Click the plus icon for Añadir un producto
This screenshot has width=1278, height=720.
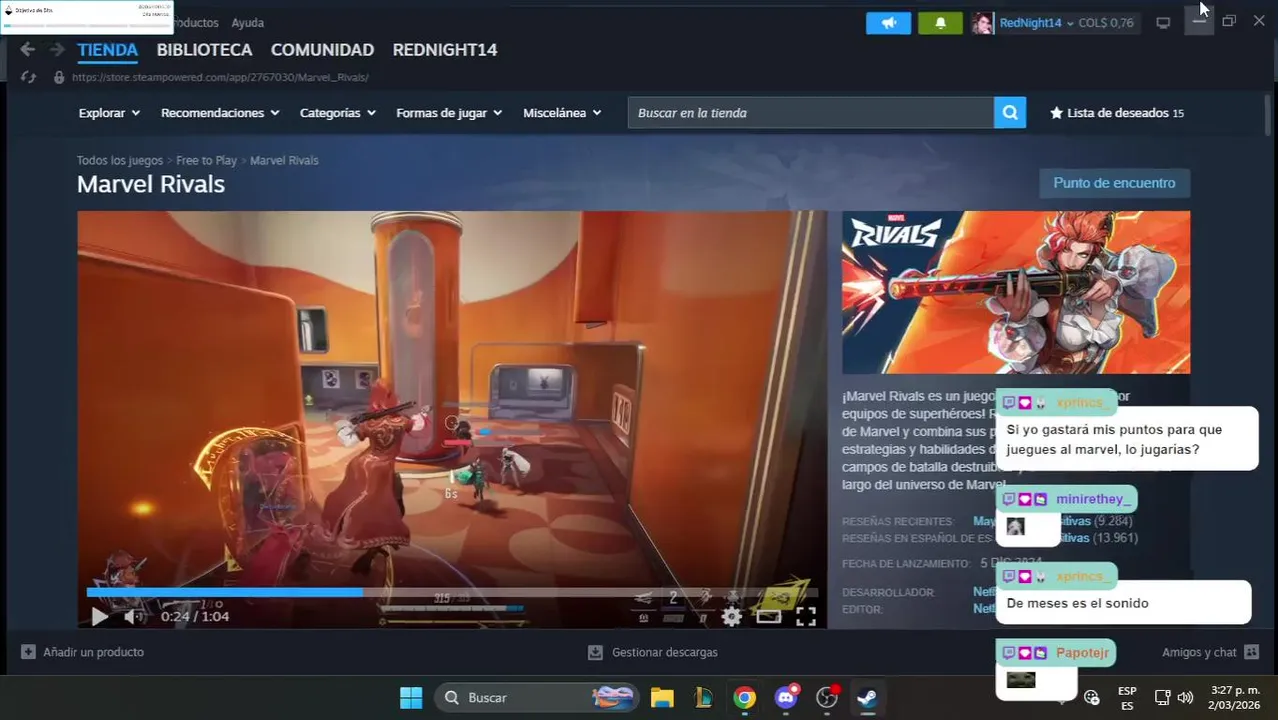[29, 652]
